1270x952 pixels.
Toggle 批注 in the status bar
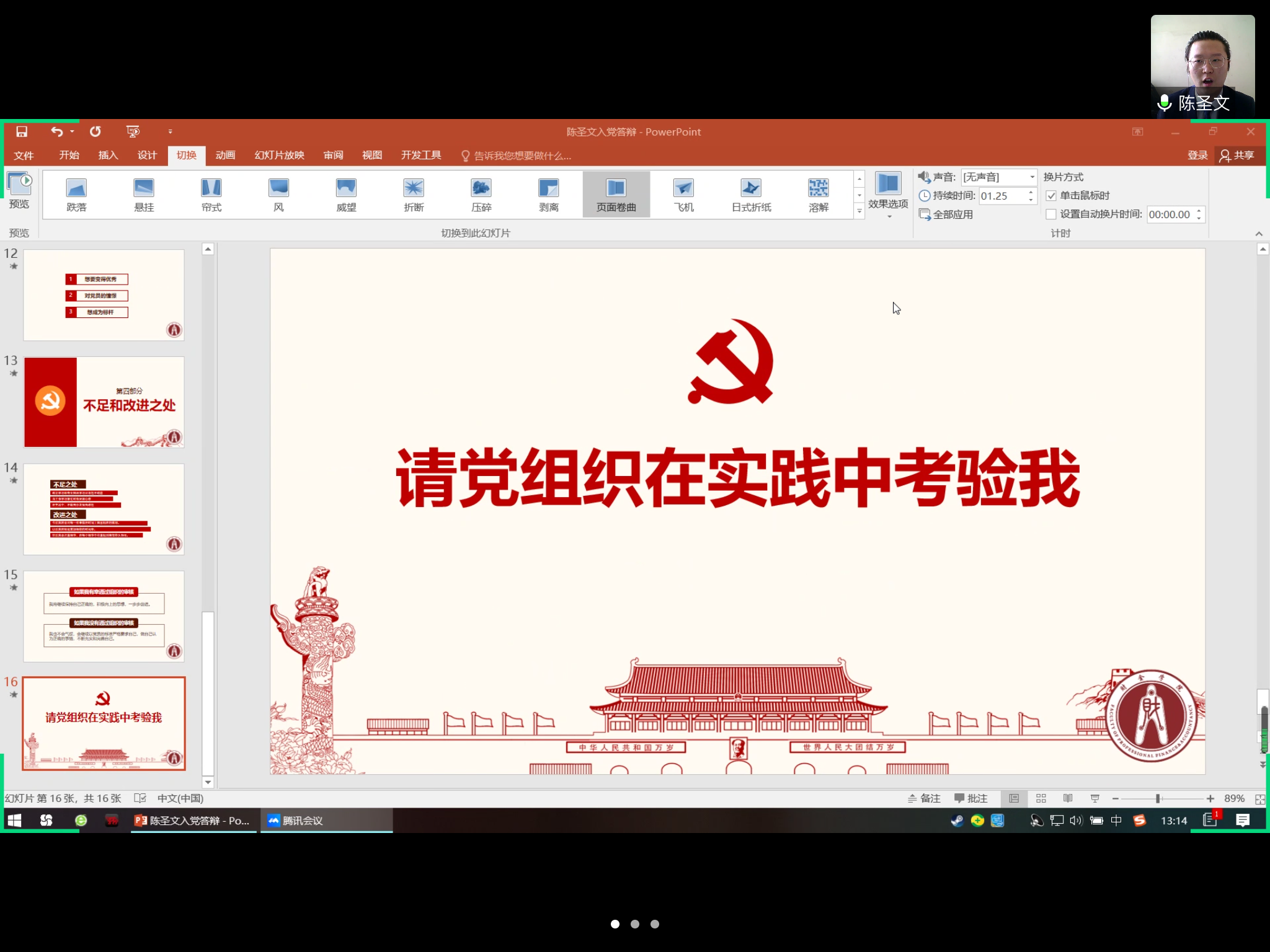(971, 798)
